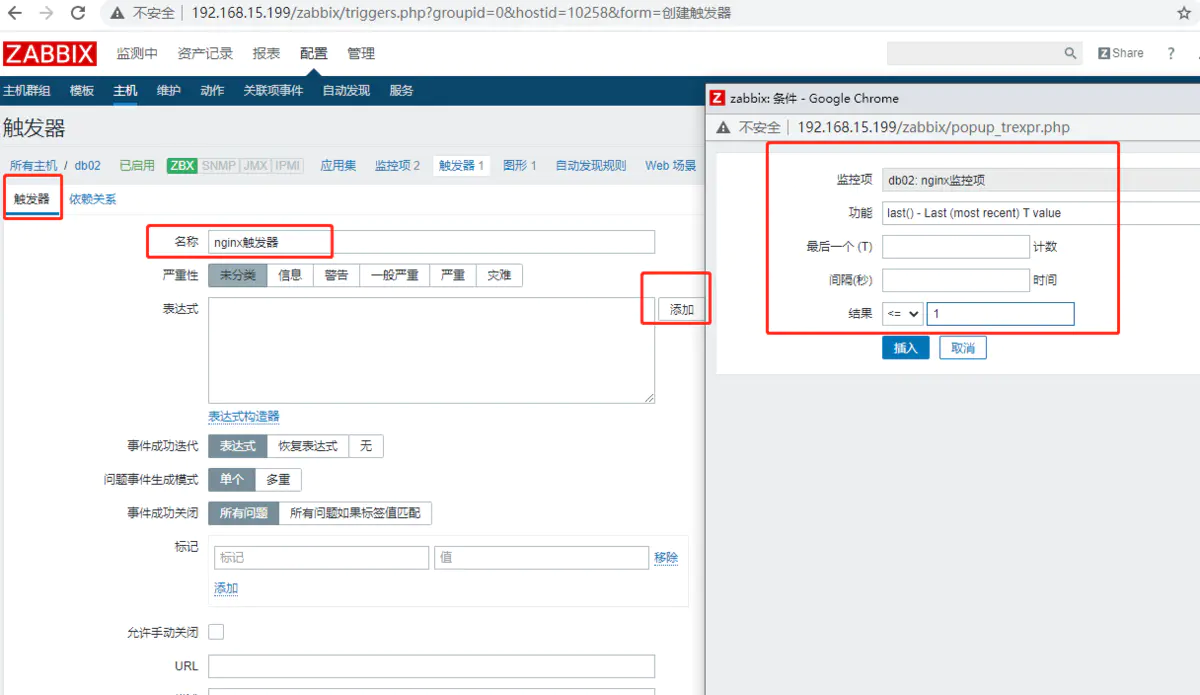Click the tag 值 field
Screen dimensions: 1200x695
[541, 558]
